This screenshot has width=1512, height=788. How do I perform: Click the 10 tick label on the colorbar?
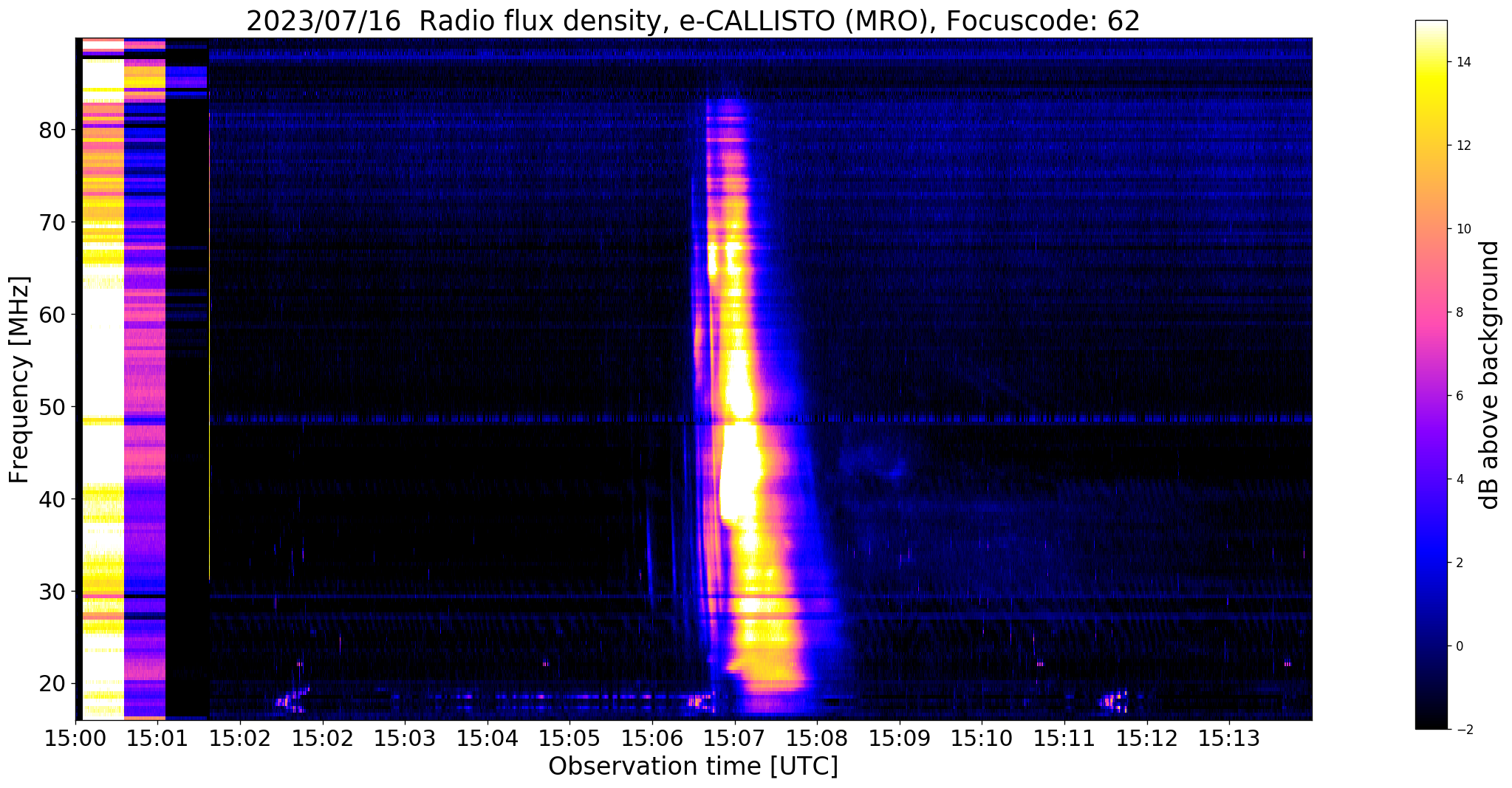pyautogui.click(x=1463, y=229)
